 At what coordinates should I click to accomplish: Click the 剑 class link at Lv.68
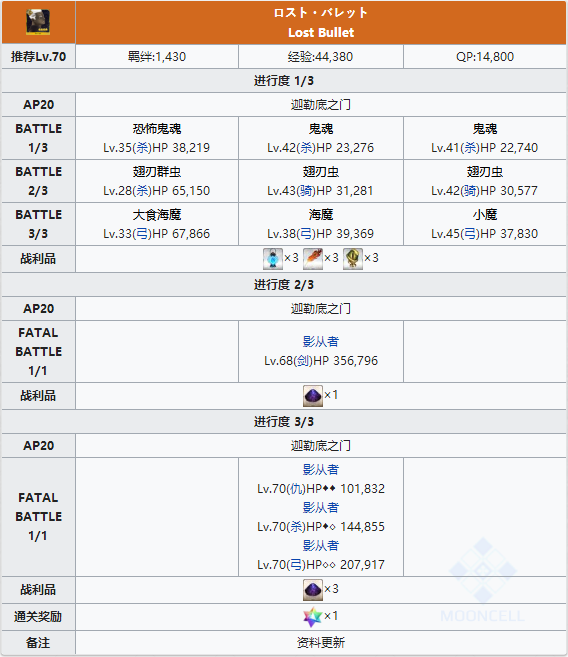tap(304, 361)
